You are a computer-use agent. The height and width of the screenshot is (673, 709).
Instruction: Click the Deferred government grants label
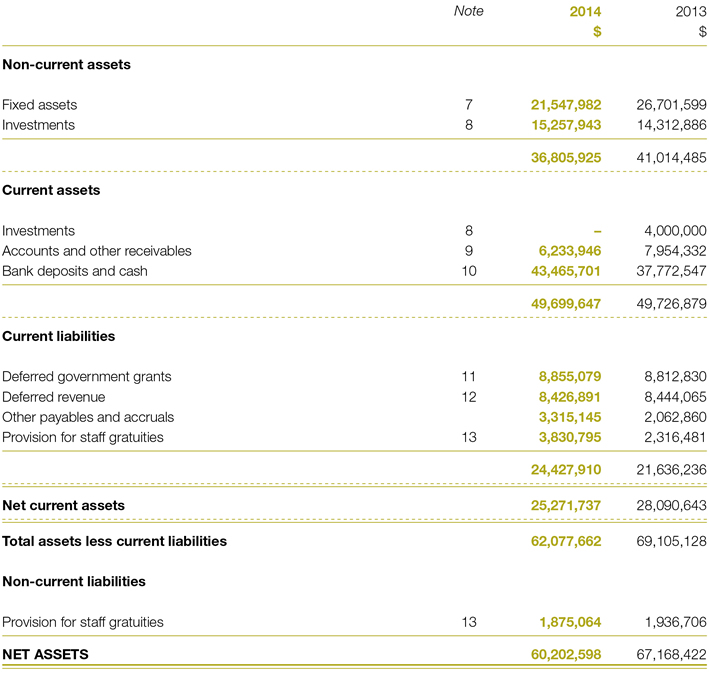(x=87, y=377)
